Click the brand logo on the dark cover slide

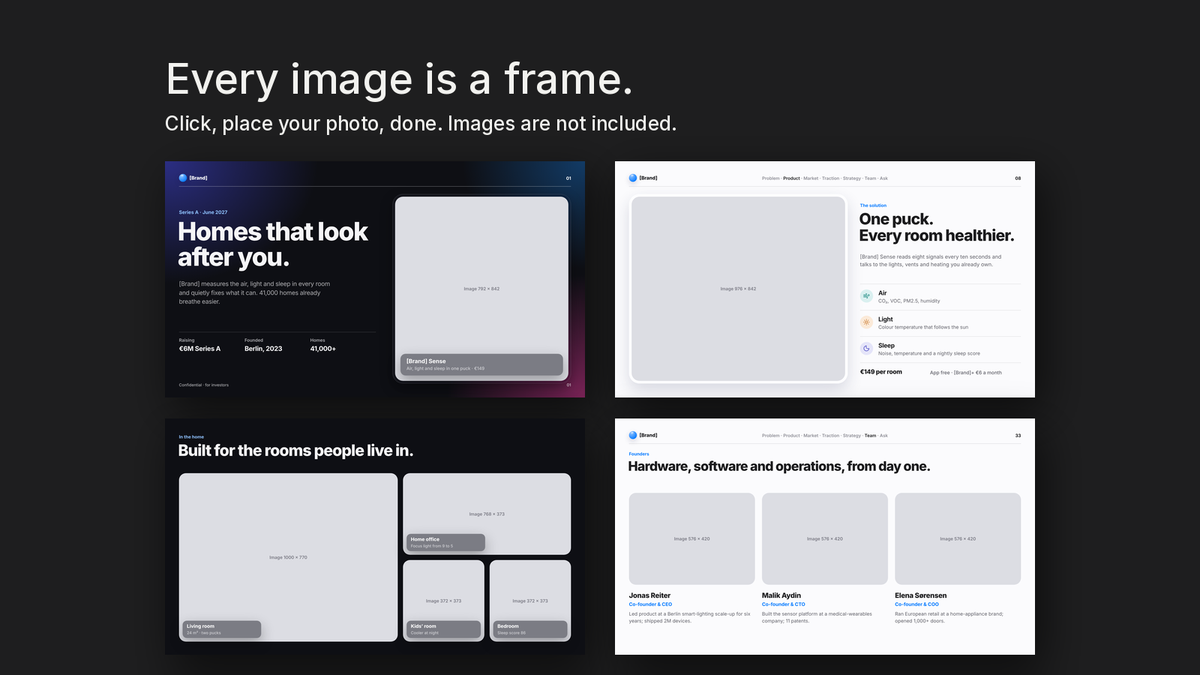[x=193, y=178]
